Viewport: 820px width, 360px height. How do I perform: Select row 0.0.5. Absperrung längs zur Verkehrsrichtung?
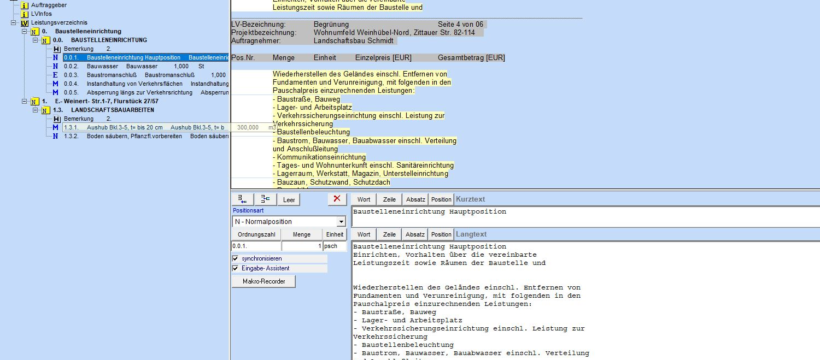tap(146, 93)
